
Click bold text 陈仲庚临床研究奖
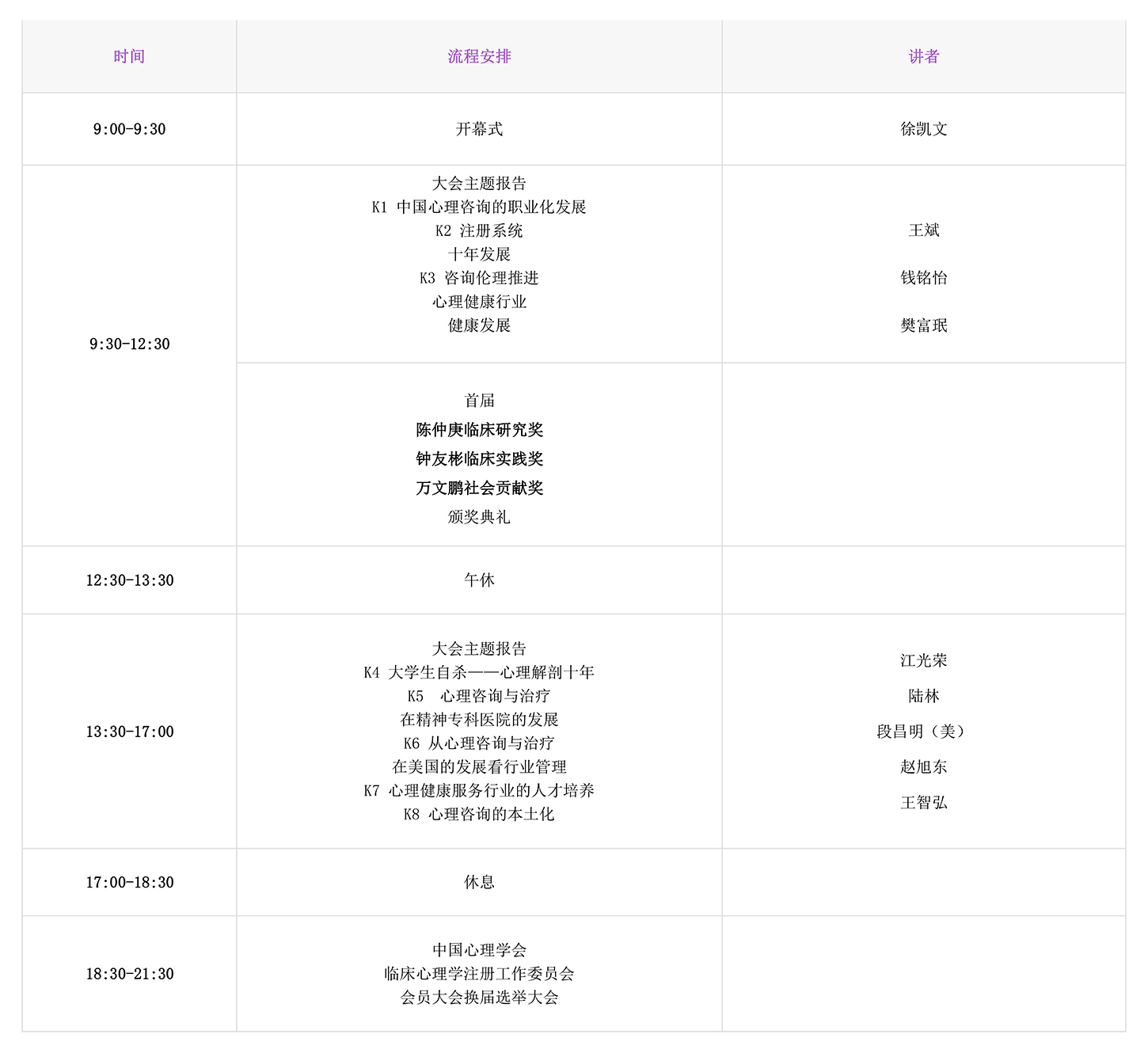point(479,430)
